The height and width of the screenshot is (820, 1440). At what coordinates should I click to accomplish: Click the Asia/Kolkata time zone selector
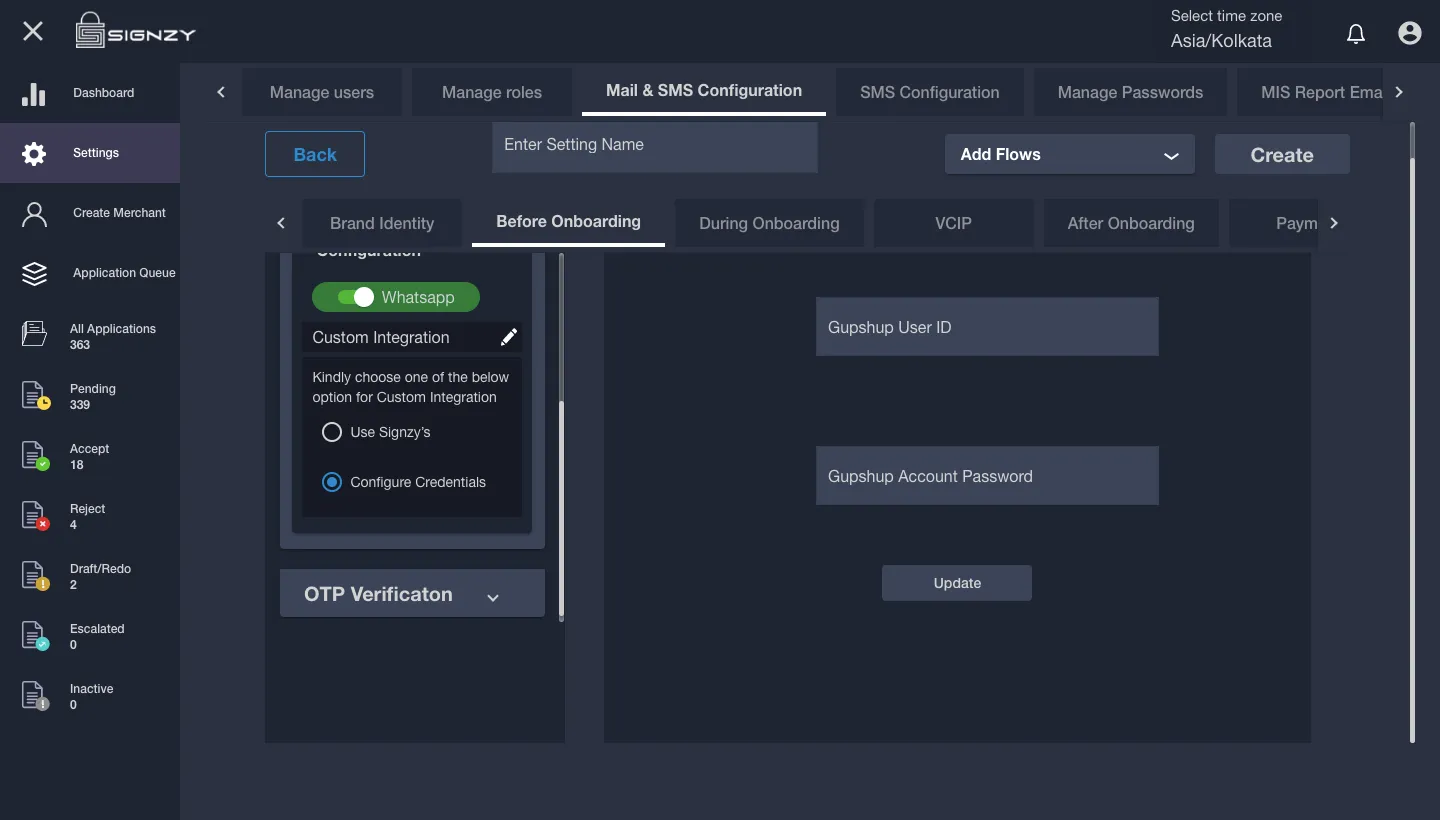(1222, 42)
